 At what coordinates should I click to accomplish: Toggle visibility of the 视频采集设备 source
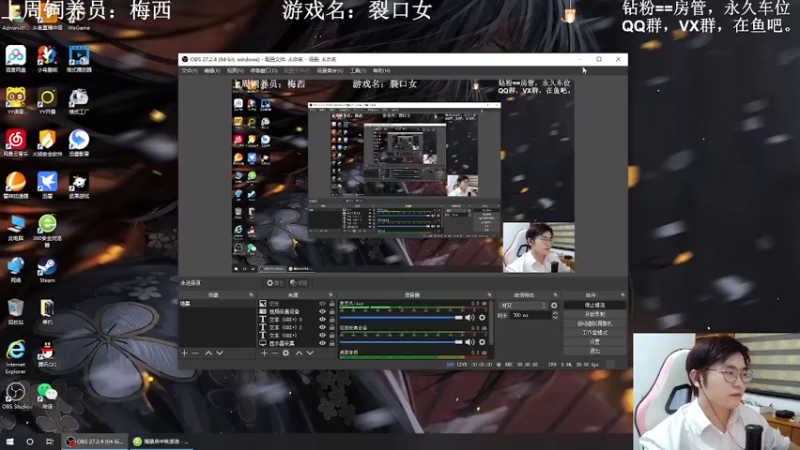click(x=322, y=311)
